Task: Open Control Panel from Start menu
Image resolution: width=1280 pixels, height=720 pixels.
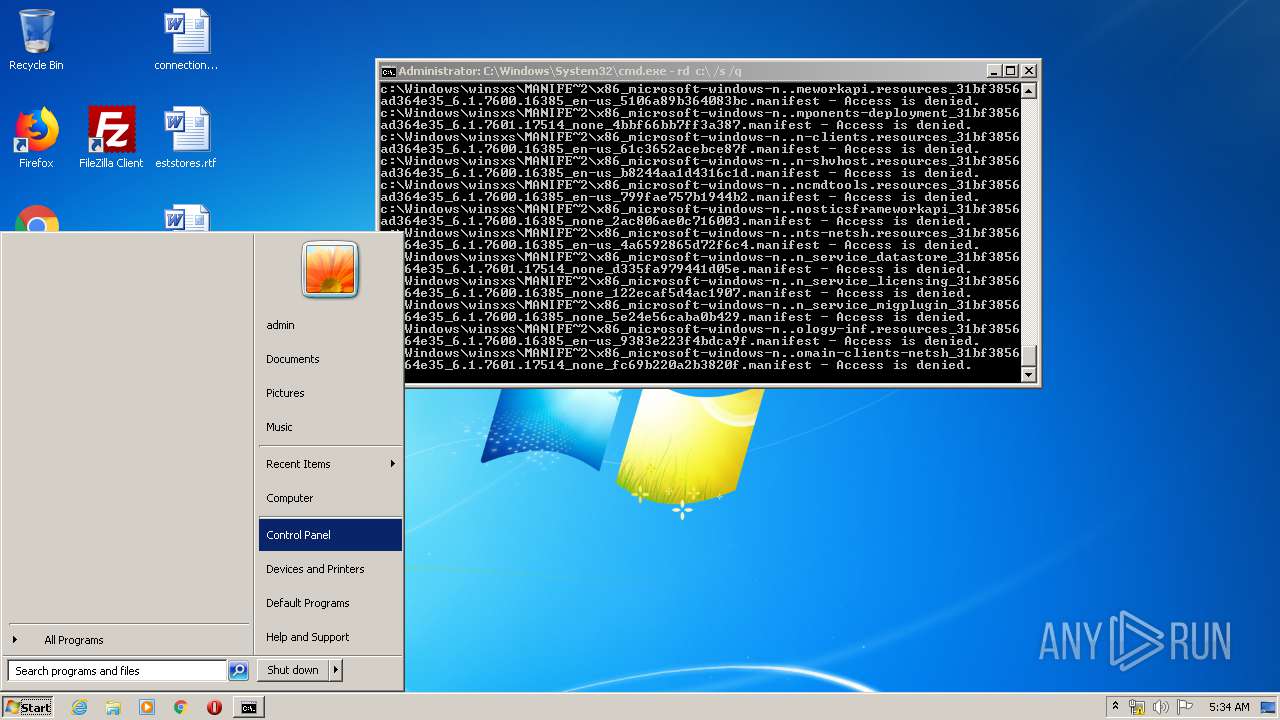Action: click(330, 535)
